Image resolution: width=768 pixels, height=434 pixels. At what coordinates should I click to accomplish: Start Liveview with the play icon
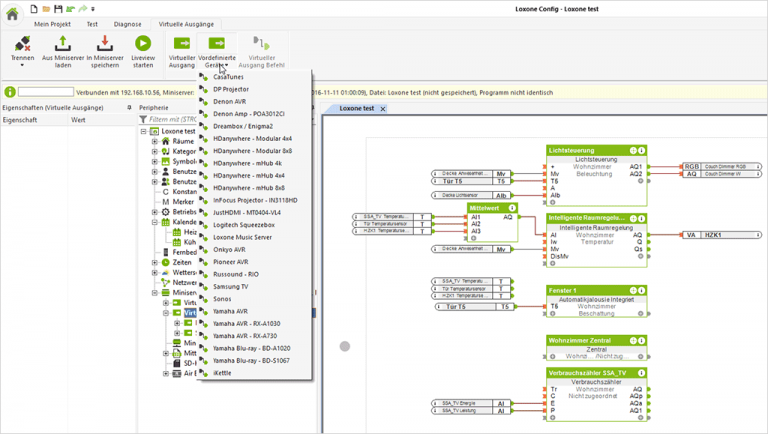click(x=143, y=43)
